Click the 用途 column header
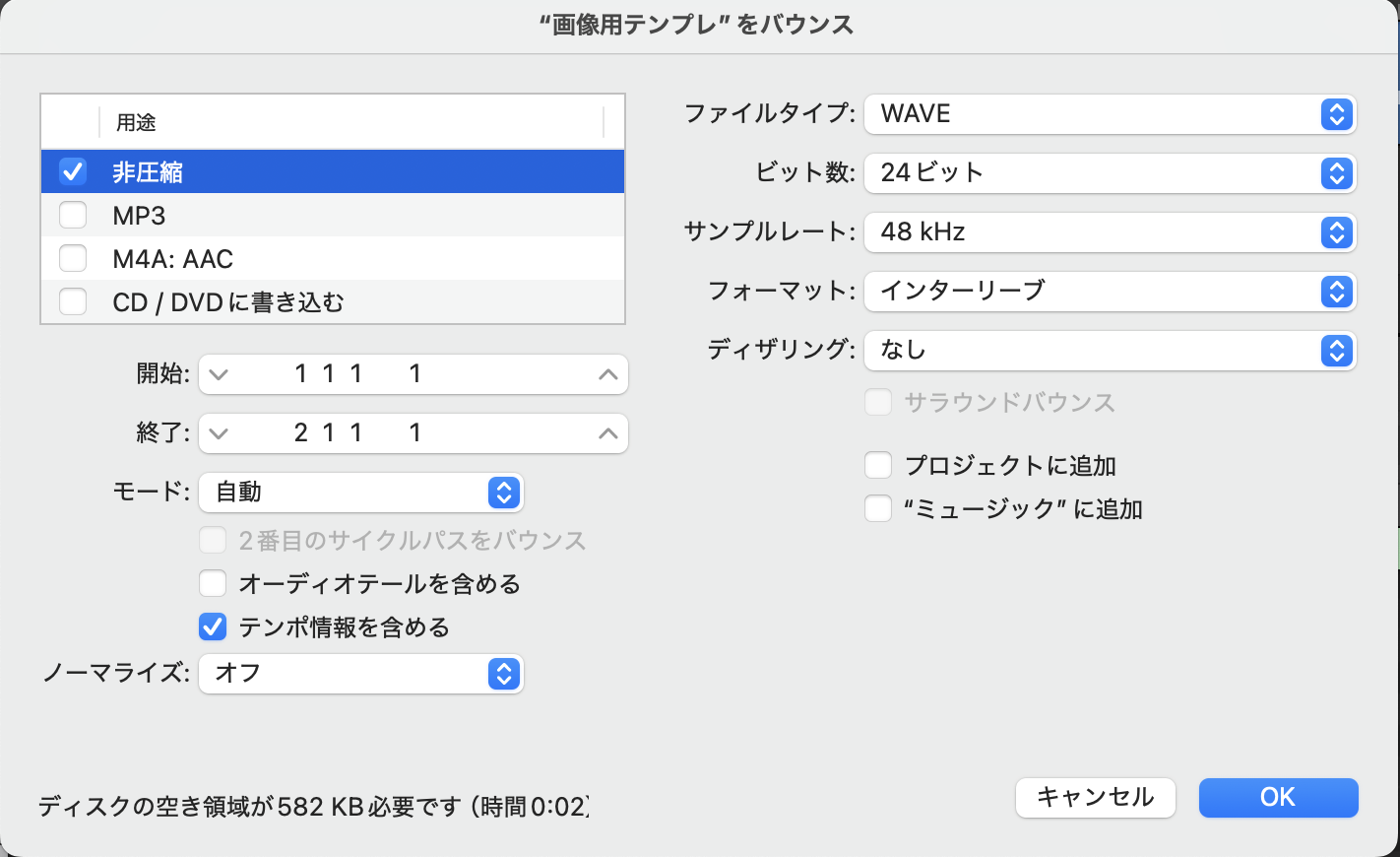 pos(351,122)
